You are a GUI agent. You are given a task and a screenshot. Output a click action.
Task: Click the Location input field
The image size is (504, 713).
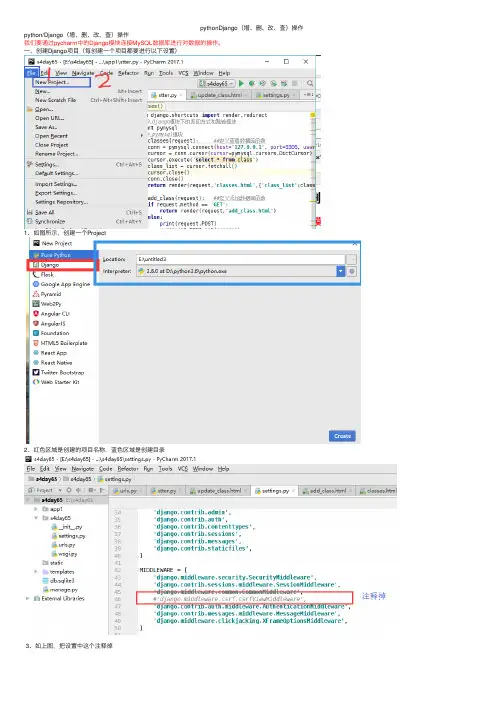241,259
